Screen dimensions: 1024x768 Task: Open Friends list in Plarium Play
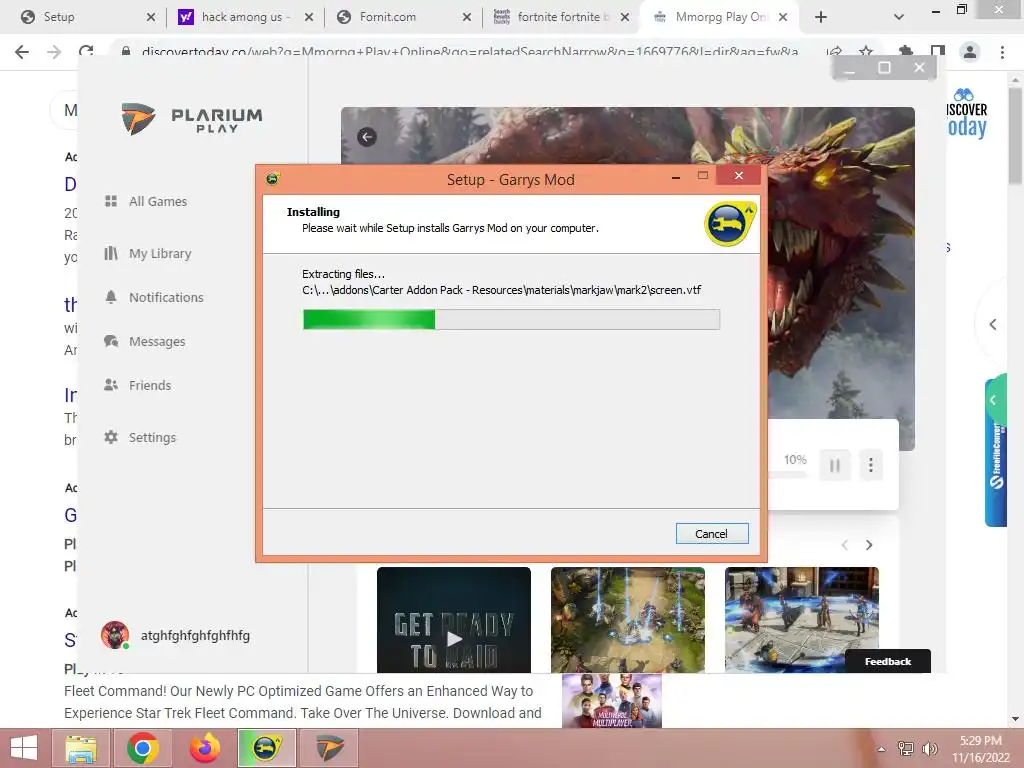coord(137,385)
